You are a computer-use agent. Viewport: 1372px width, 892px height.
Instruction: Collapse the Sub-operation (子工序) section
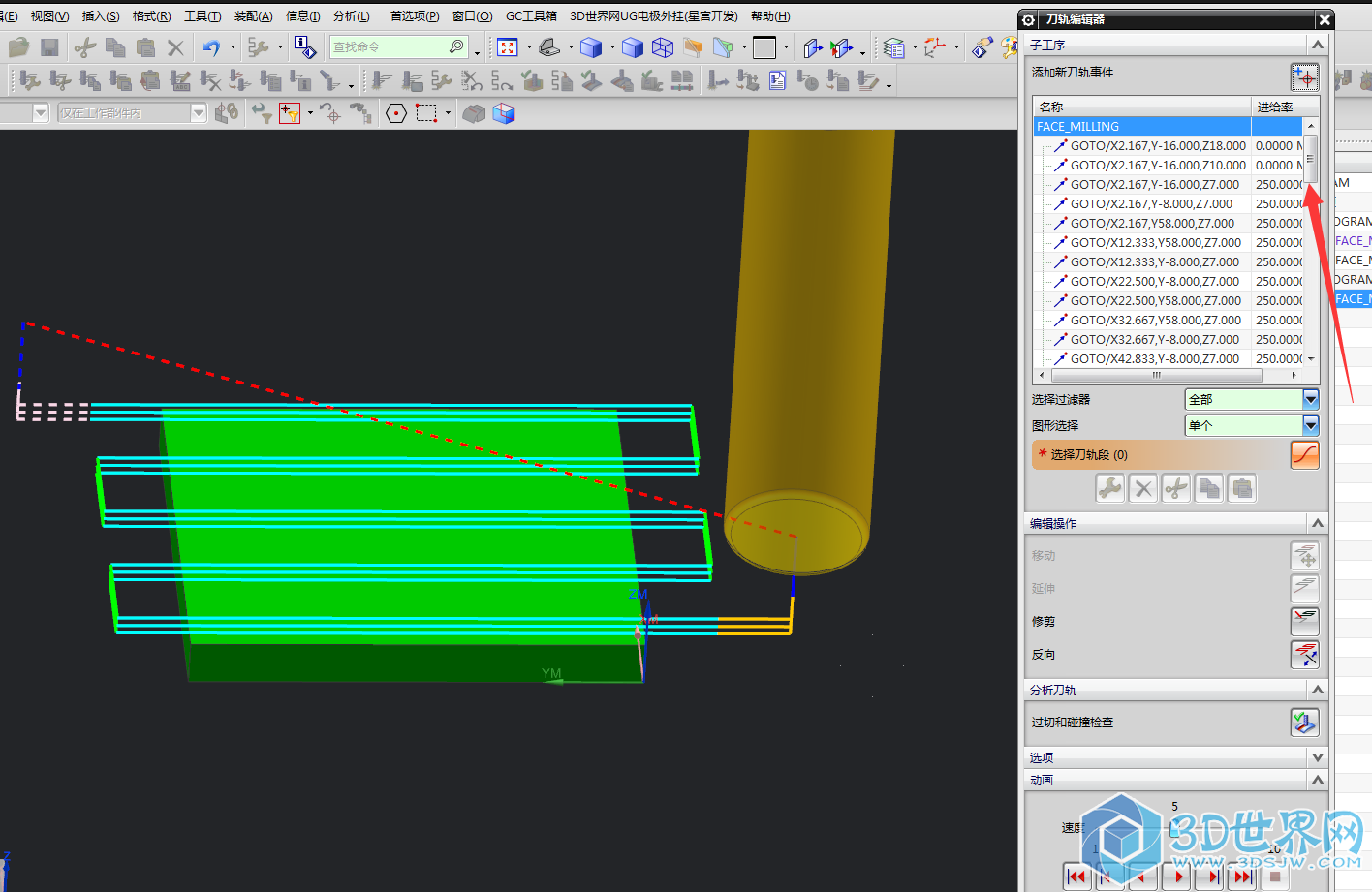(x=1318, y=45)
